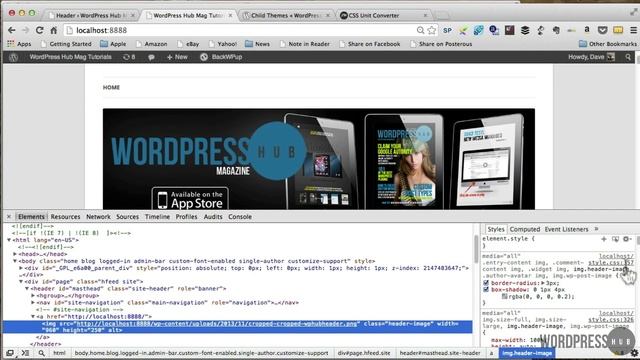Open the style.css:326 source link
Viewport: 640px width, 360px height.
pos(611,320)
